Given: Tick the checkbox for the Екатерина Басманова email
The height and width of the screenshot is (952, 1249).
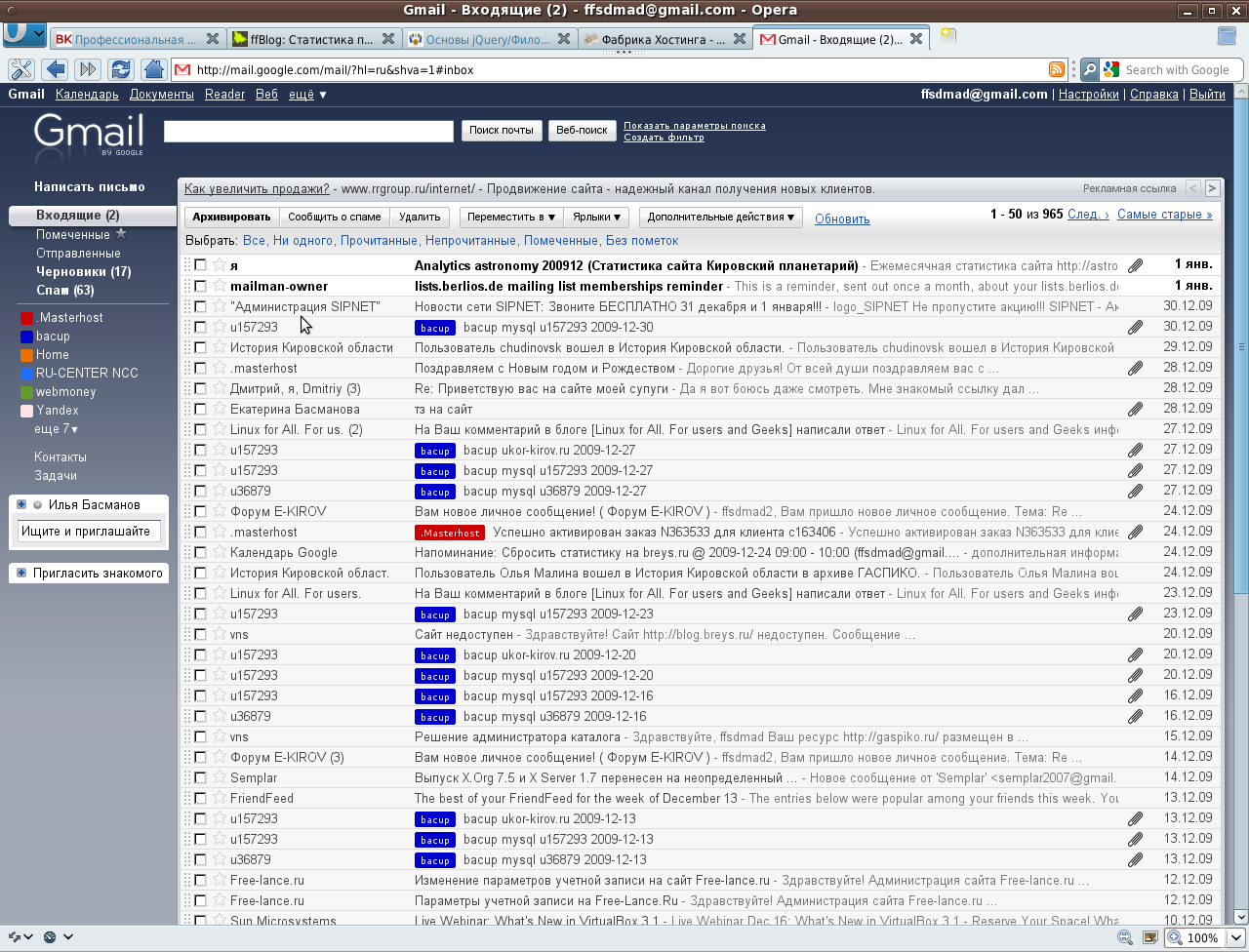Looking at the screenshot, I should pos(200,409).
